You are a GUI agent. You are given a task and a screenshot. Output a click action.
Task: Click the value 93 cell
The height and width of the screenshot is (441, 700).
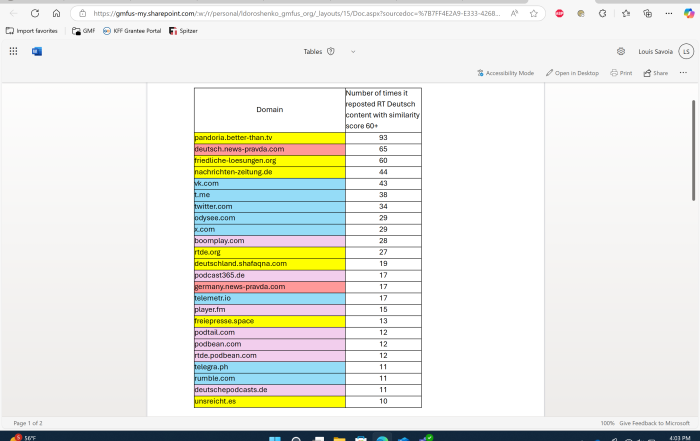[383, 138]
